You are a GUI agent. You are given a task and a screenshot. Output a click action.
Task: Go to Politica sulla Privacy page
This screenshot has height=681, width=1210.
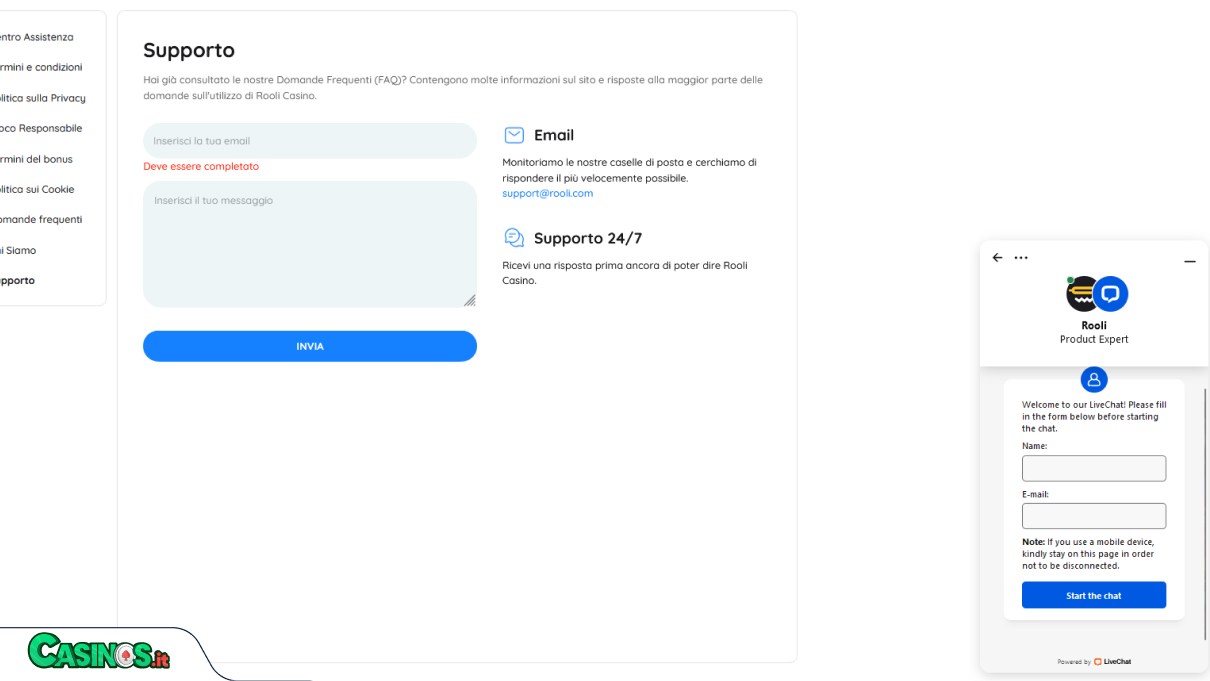(x=42, y=98)
